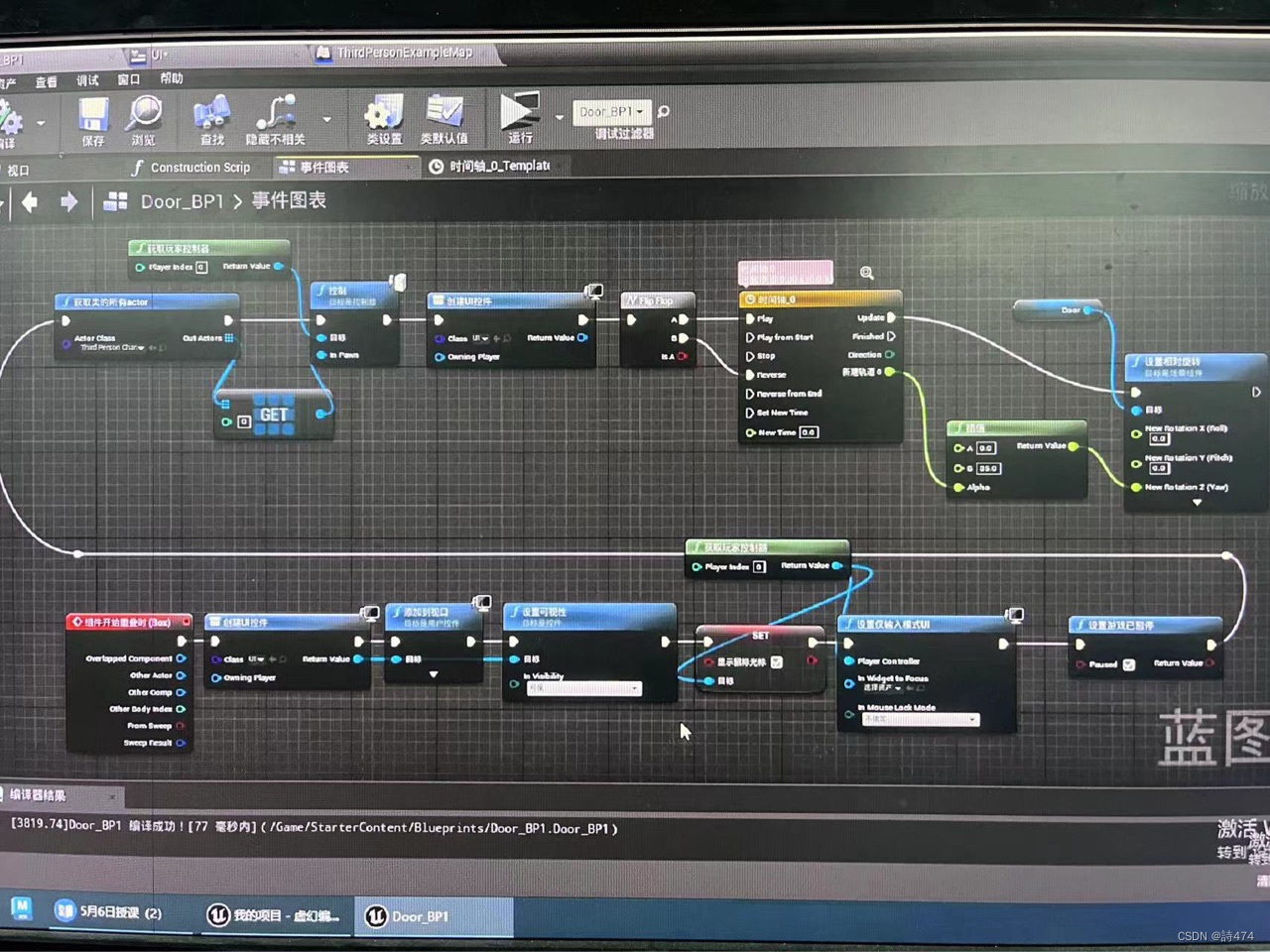Screen dimensions: 1270x952
Task: Click the Play (运行) toolbar icon
Action: click(x=520, y=110)
